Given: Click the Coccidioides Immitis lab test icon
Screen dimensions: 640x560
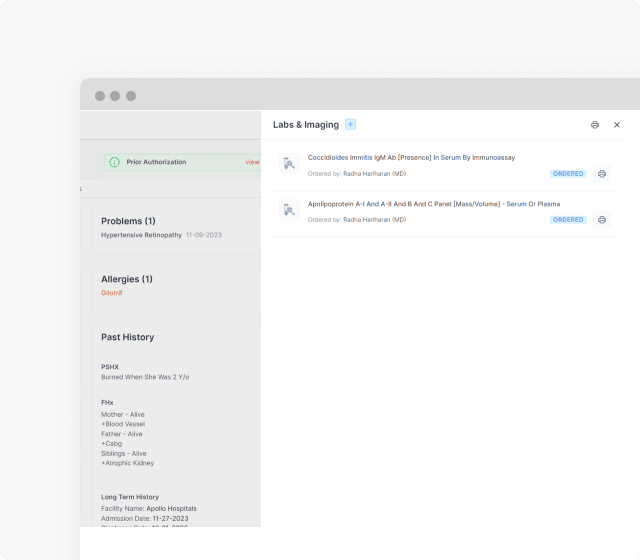Looking at the screenshot, I should click(289, 164).
